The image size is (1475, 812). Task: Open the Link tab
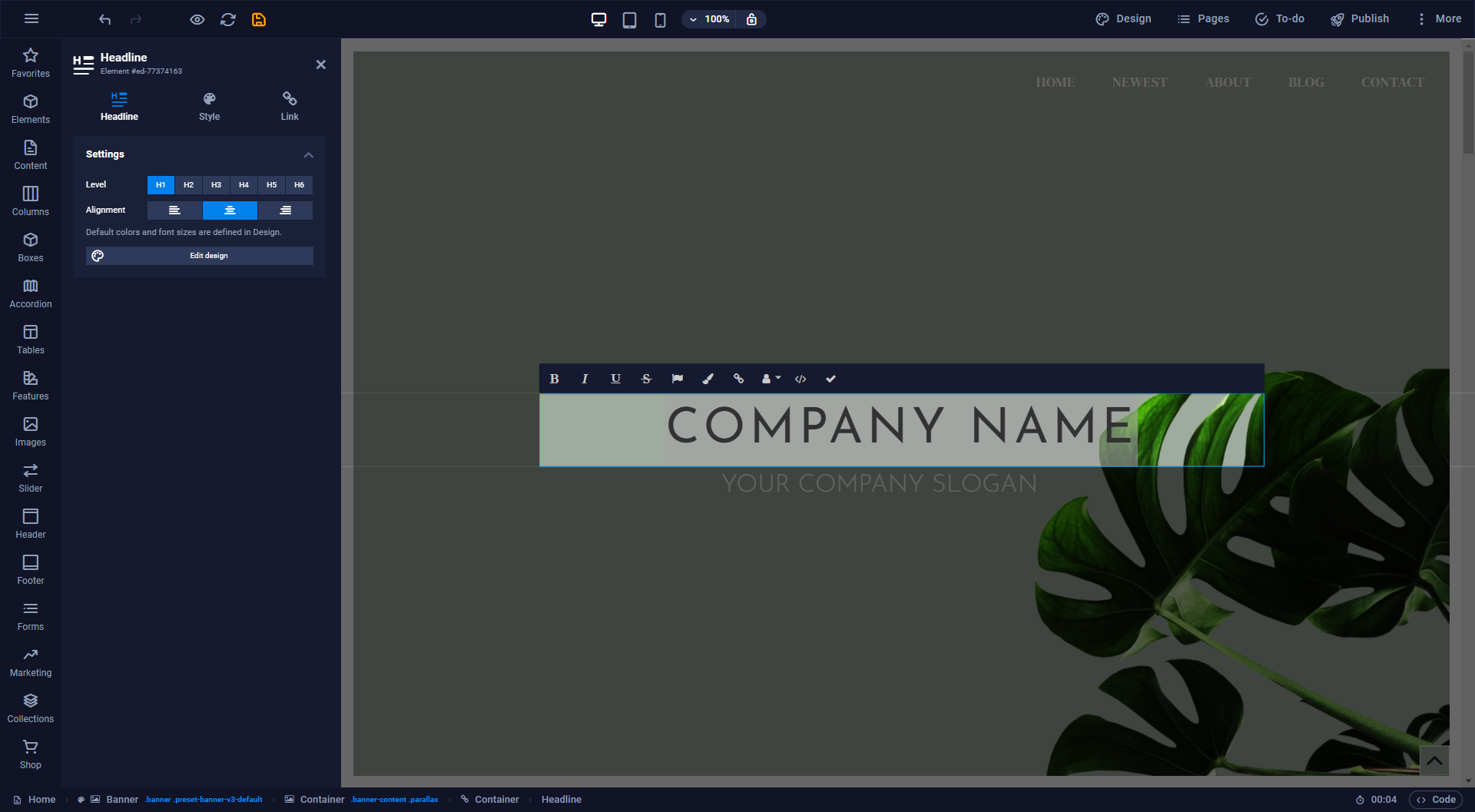[290, 107]
